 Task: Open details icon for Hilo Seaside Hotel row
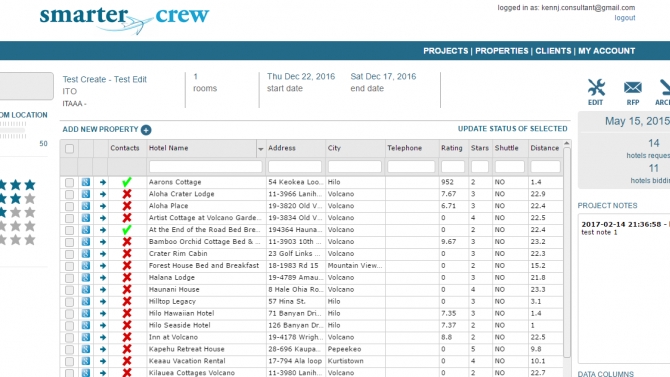(x=86, y=326)
